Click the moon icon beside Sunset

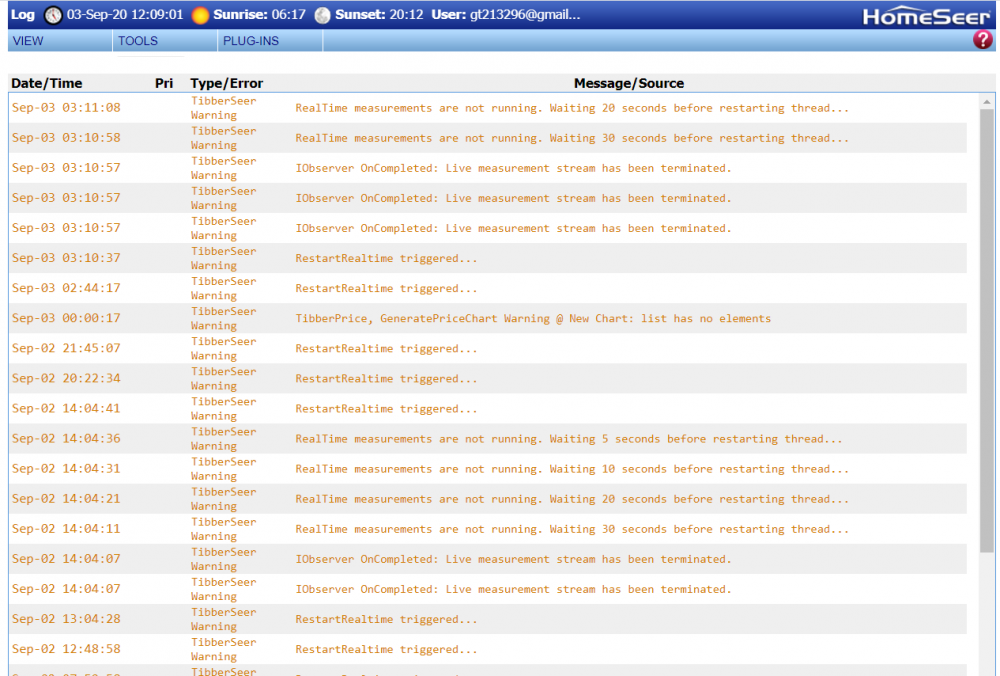click(x=322, y=15)
